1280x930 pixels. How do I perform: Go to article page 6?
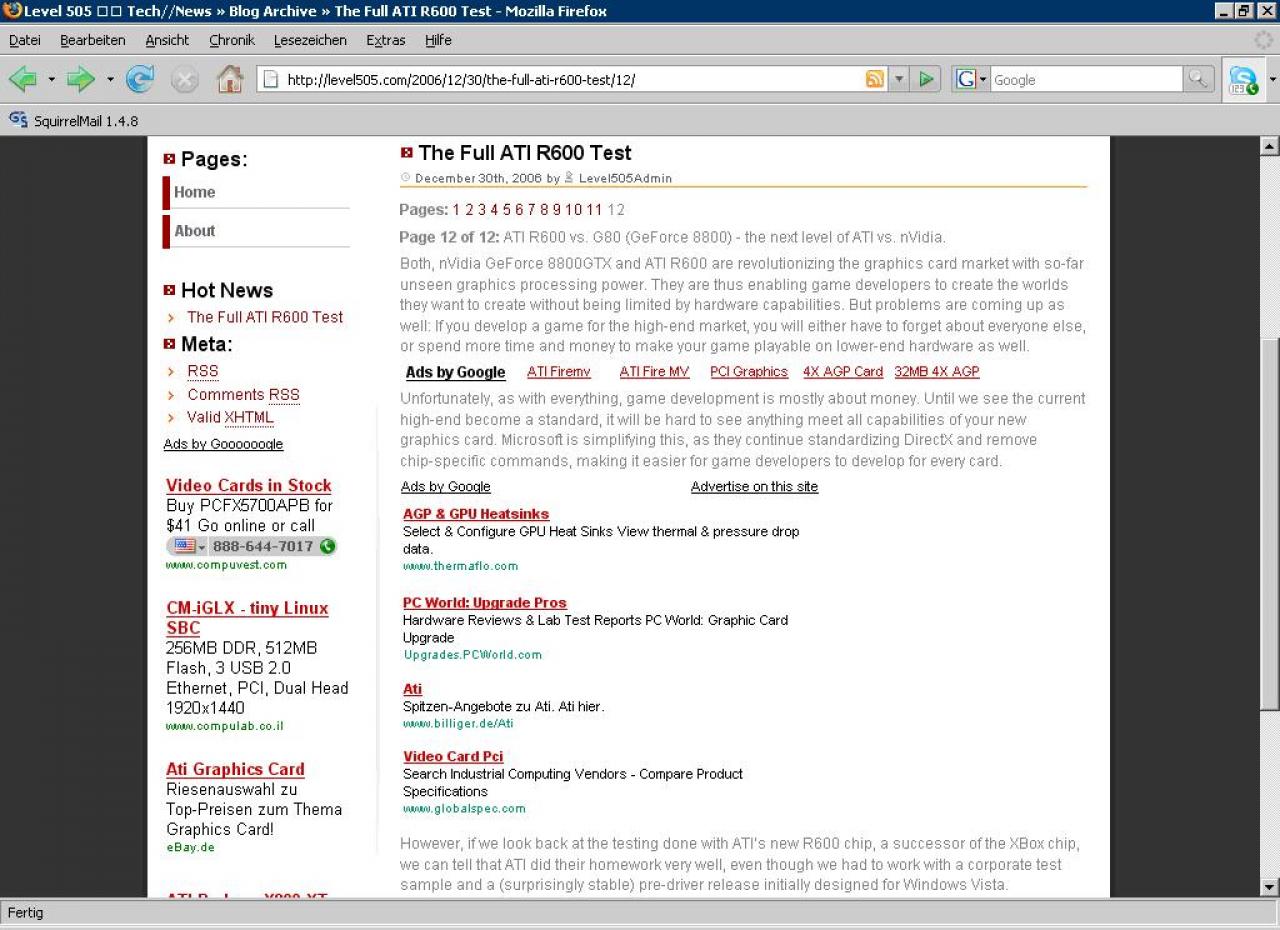pyautogui.click(x=519, y=210)
